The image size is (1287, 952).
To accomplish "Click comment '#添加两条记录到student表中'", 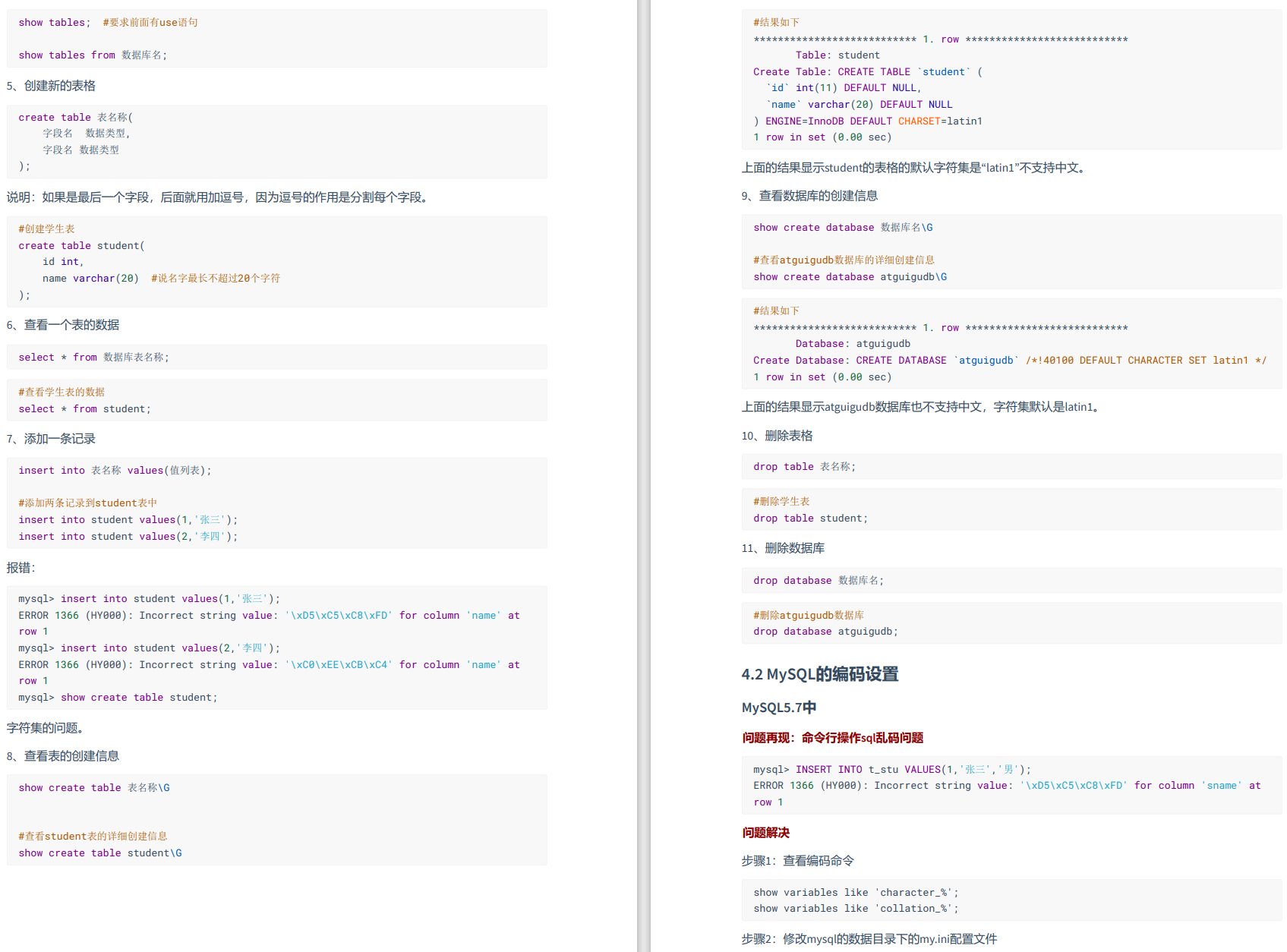I will tap(88, 503).
